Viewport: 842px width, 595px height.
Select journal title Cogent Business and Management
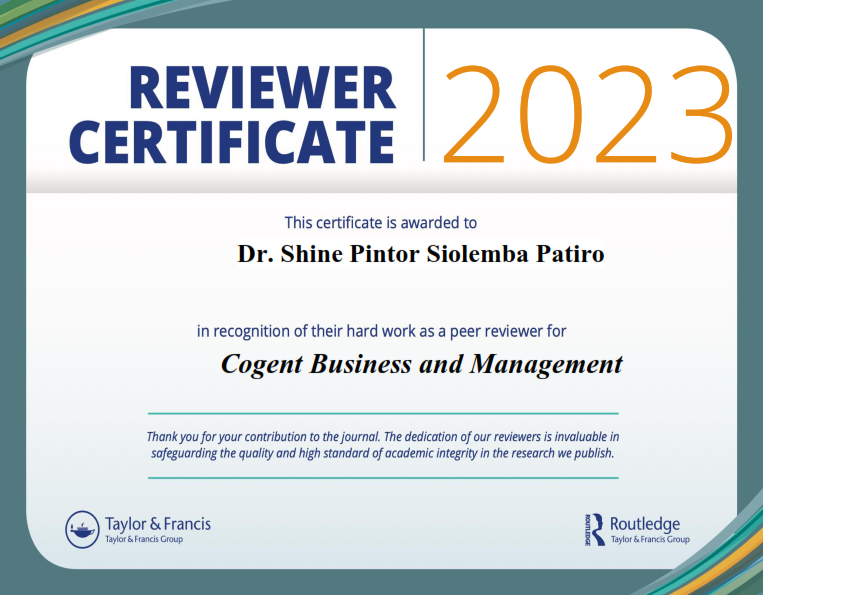(x=421, y=364)
